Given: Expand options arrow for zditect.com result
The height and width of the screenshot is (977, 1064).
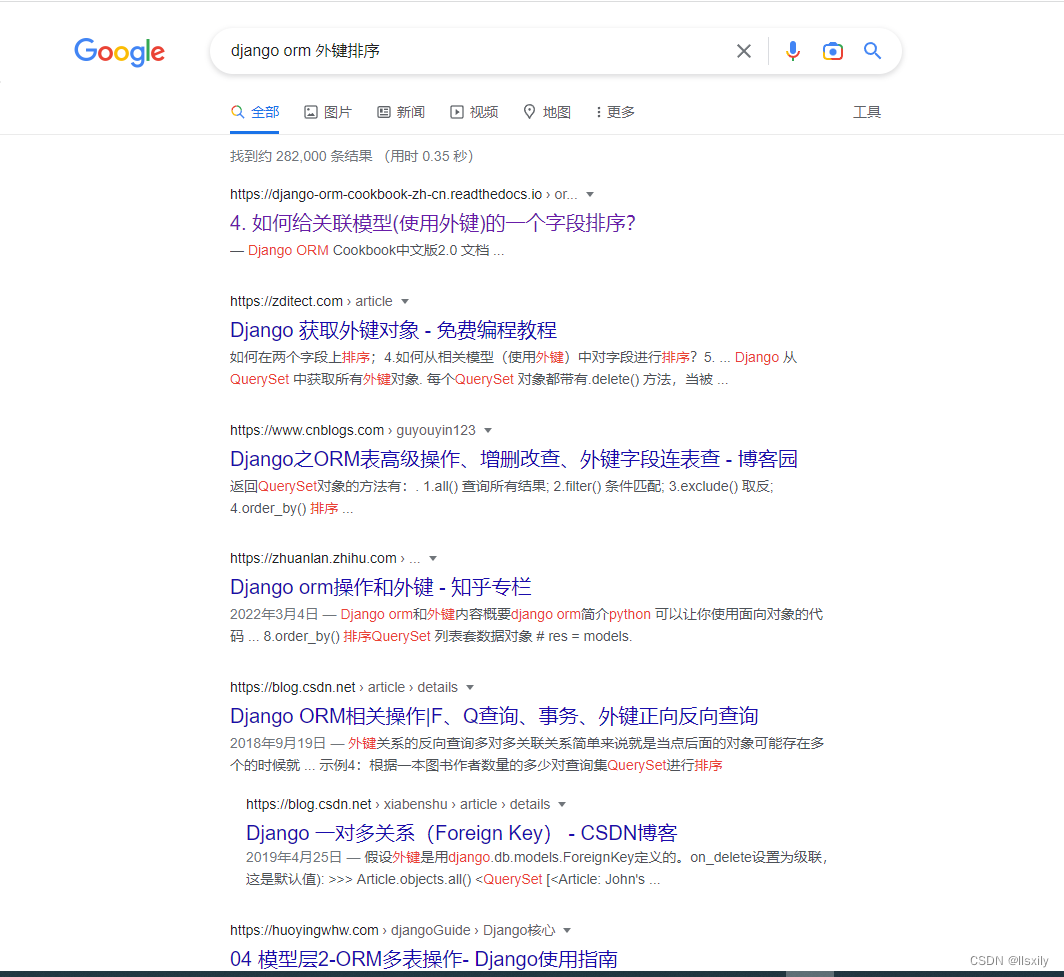Looking at the screenshot, I should click(405, 301).
